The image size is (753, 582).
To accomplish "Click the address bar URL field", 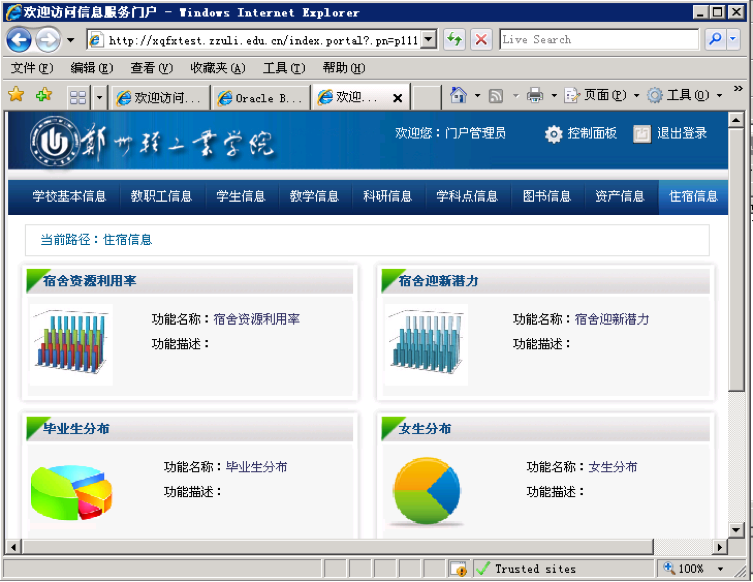I will click(254, 40).
